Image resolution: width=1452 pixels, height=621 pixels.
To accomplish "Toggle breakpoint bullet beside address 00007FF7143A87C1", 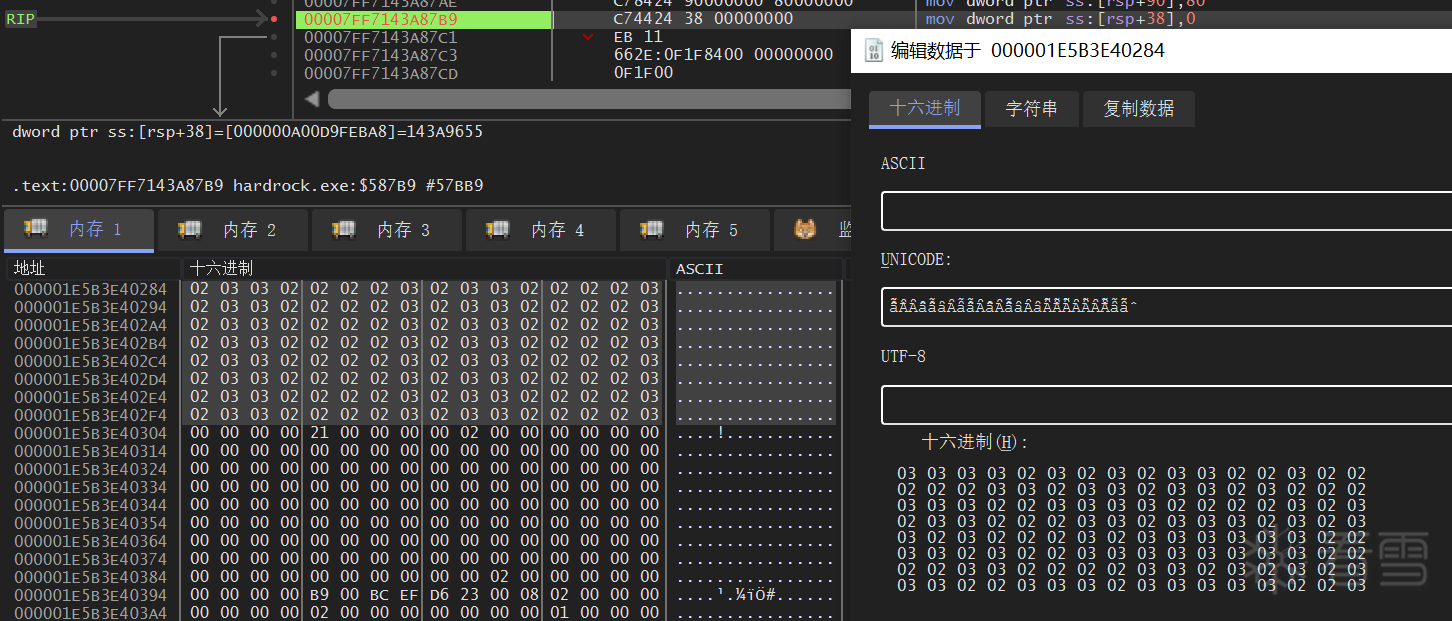I will pos(274,37).
